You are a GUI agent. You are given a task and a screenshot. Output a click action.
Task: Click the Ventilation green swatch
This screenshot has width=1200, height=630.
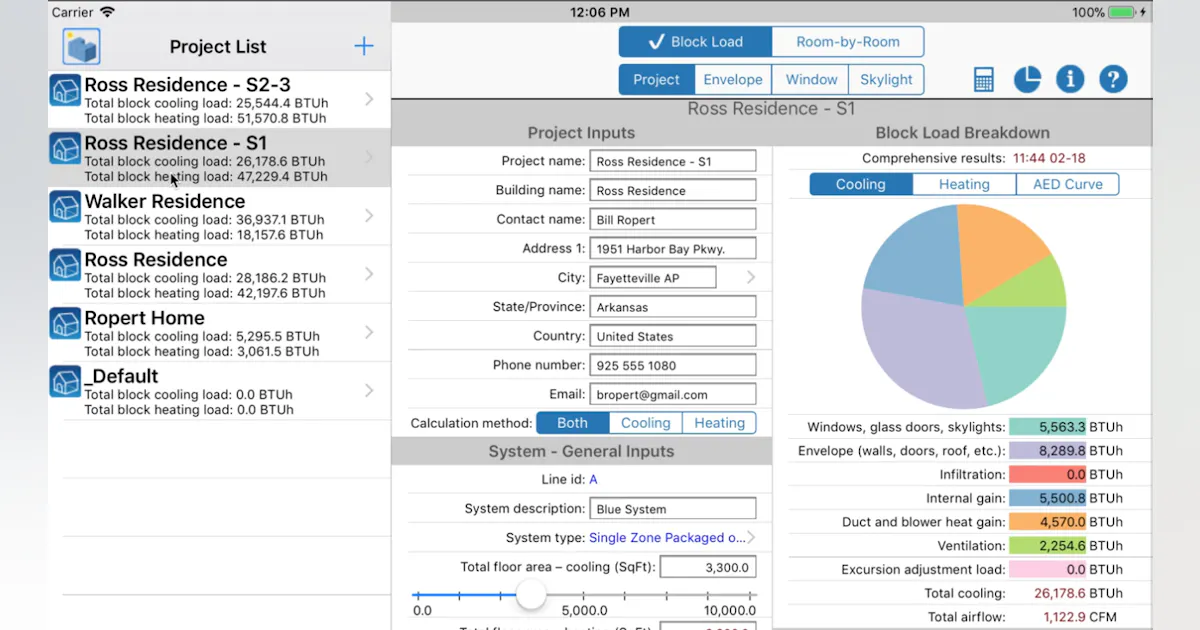coord(1047,546)
